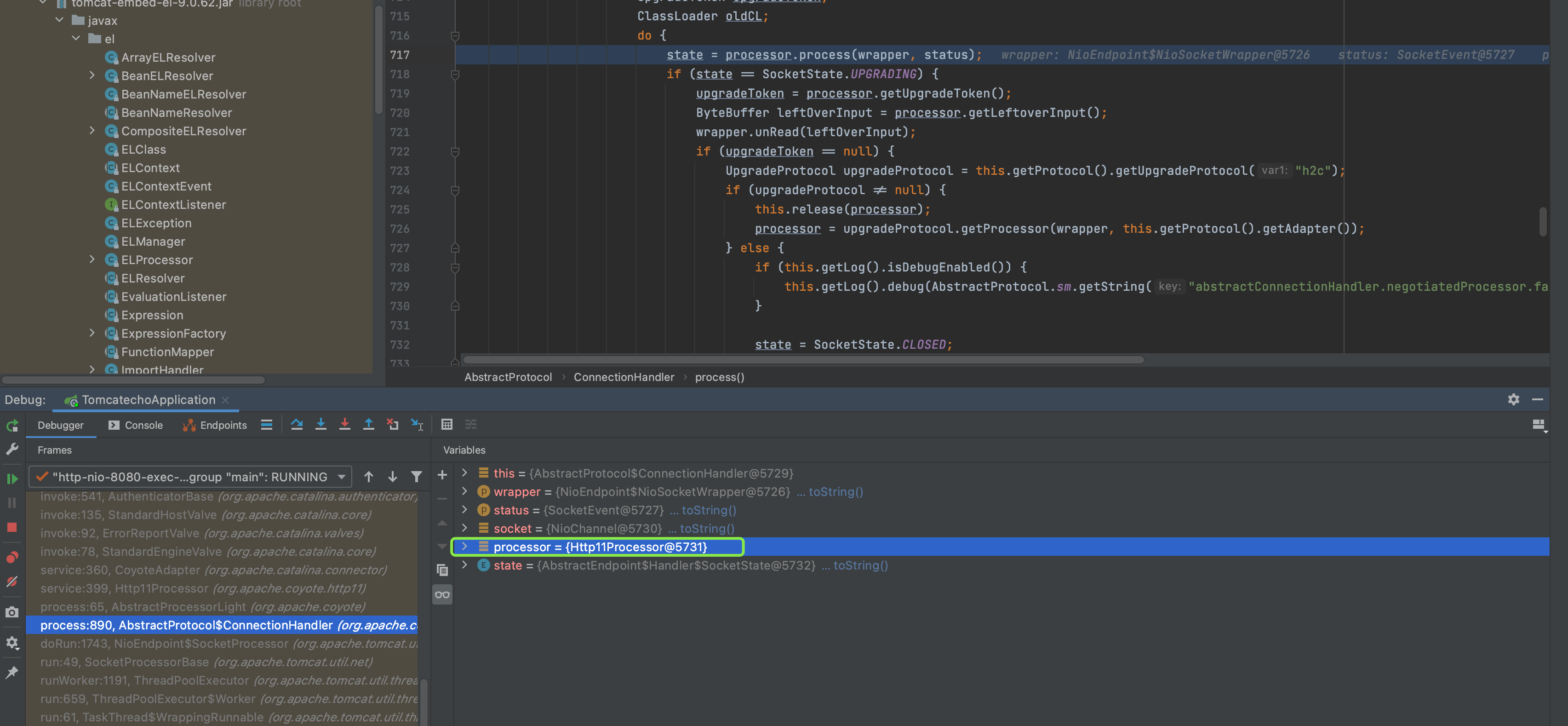Viewport: 1568px width, 726px height.
Task: Click AbstractProtocol breadcrumb
Action: (x=508, y=377)
